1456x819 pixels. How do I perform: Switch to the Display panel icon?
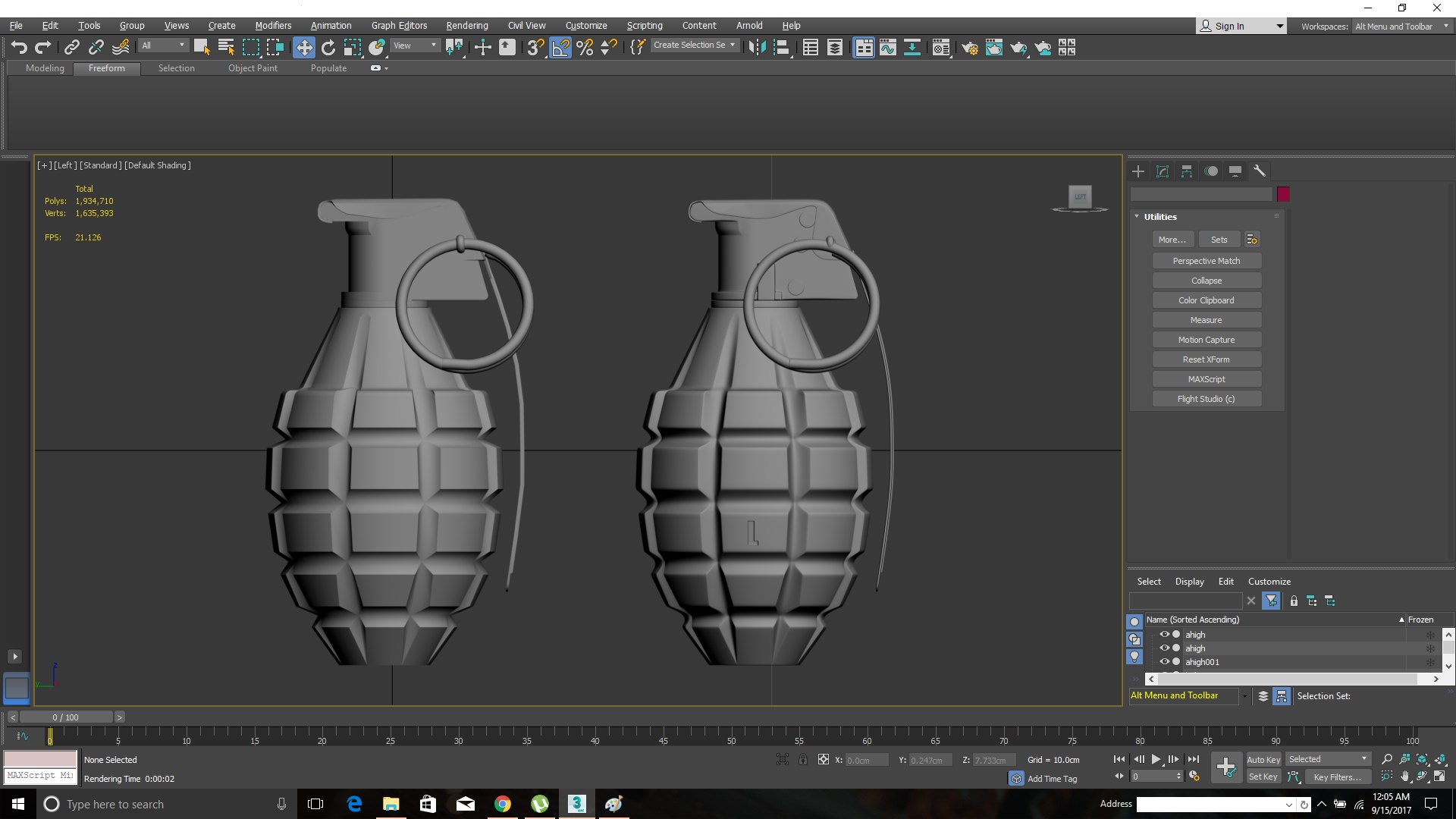(x=1235, y=171)
